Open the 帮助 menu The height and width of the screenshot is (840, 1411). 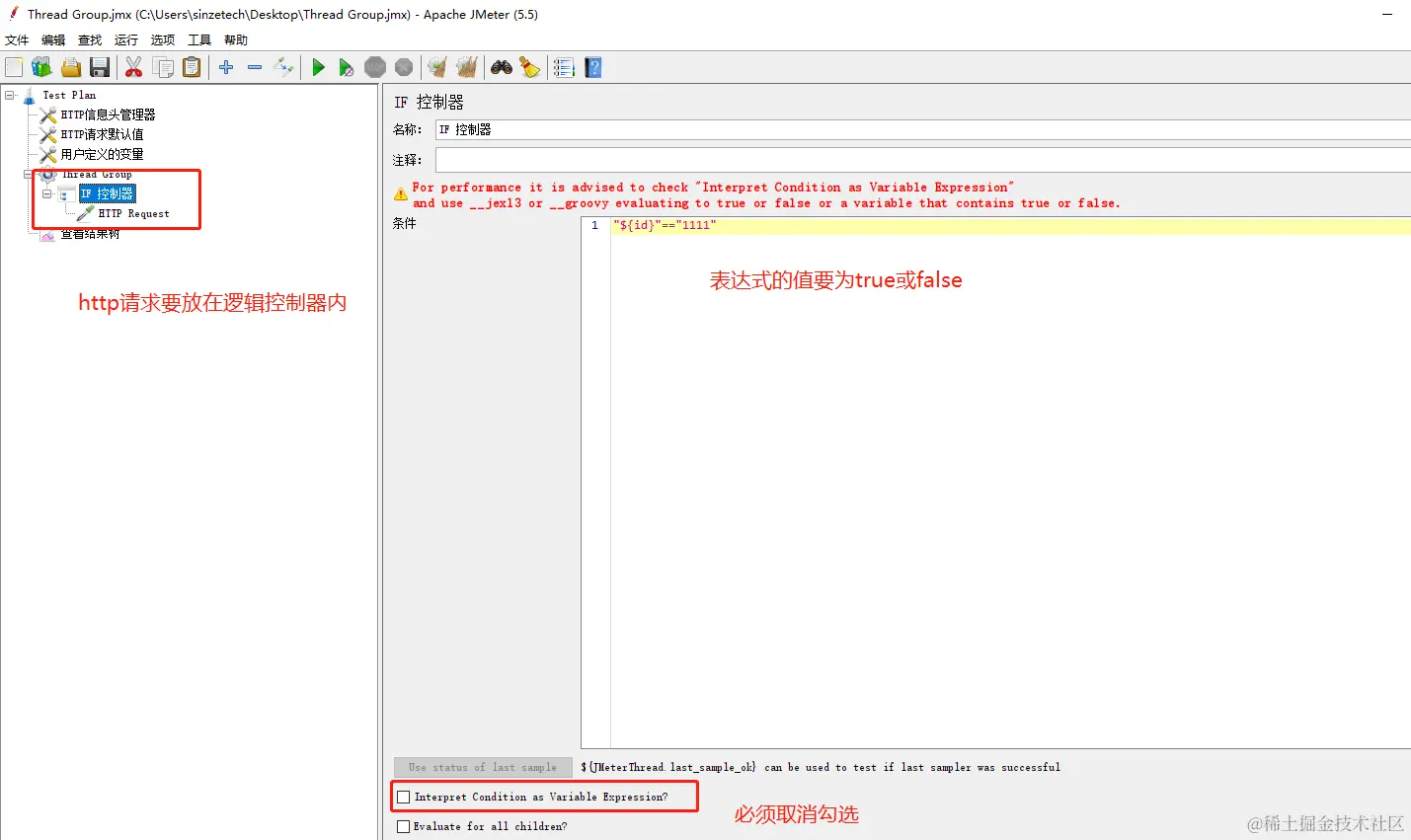click(x=236, y=40)
